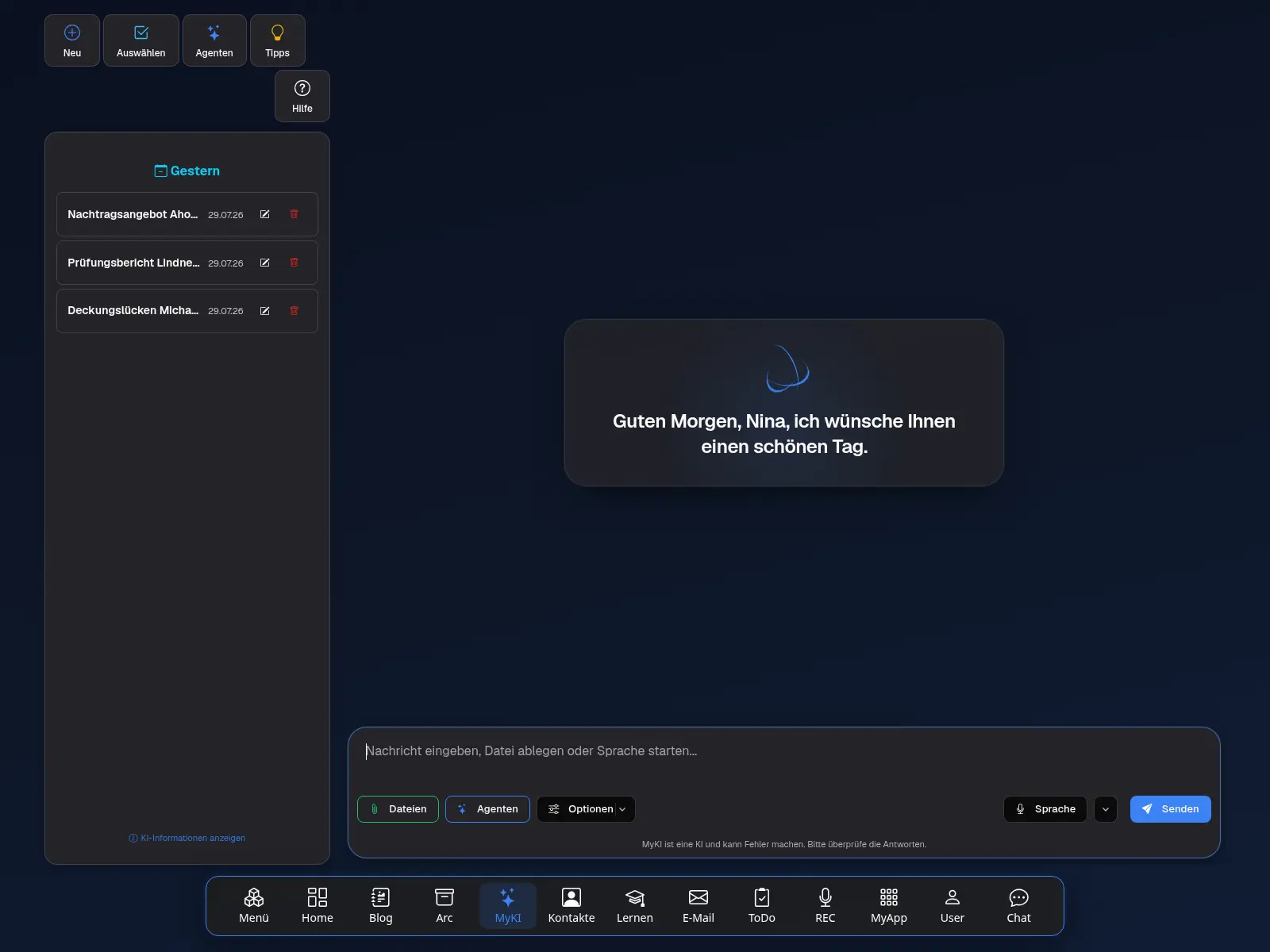Screen dimensions: 1270x952
Task: Delete the Nachtragsangebot conversation
Action: click(294, 214)
